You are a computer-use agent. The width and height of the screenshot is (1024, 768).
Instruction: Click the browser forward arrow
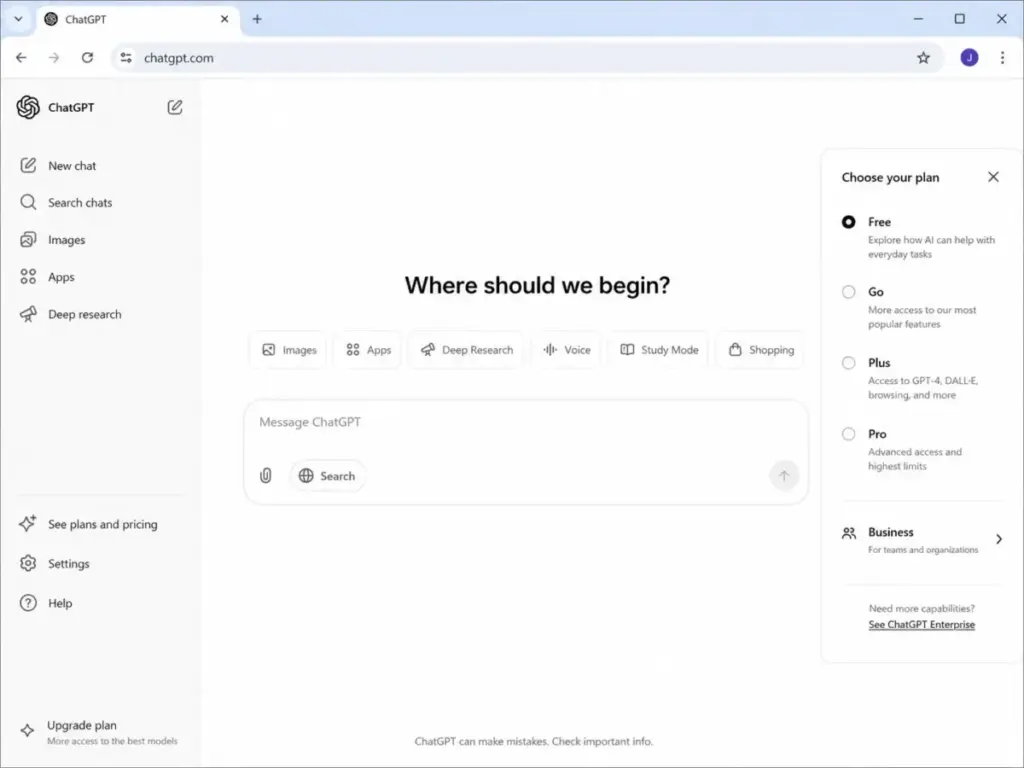54,57
